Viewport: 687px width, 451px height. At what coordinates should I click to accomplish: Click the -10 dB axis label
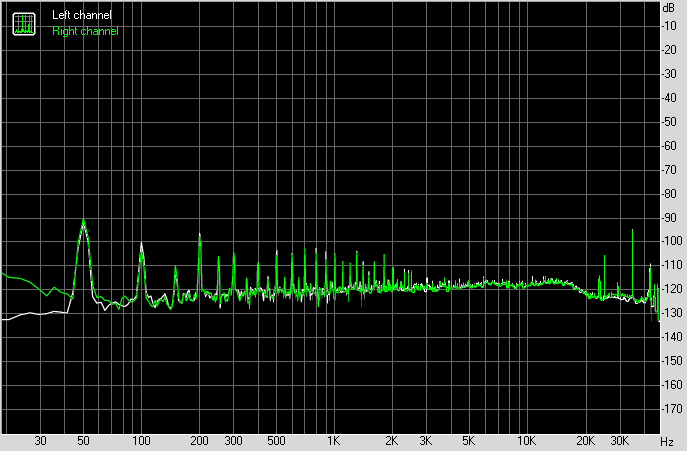tap(669, 26)
